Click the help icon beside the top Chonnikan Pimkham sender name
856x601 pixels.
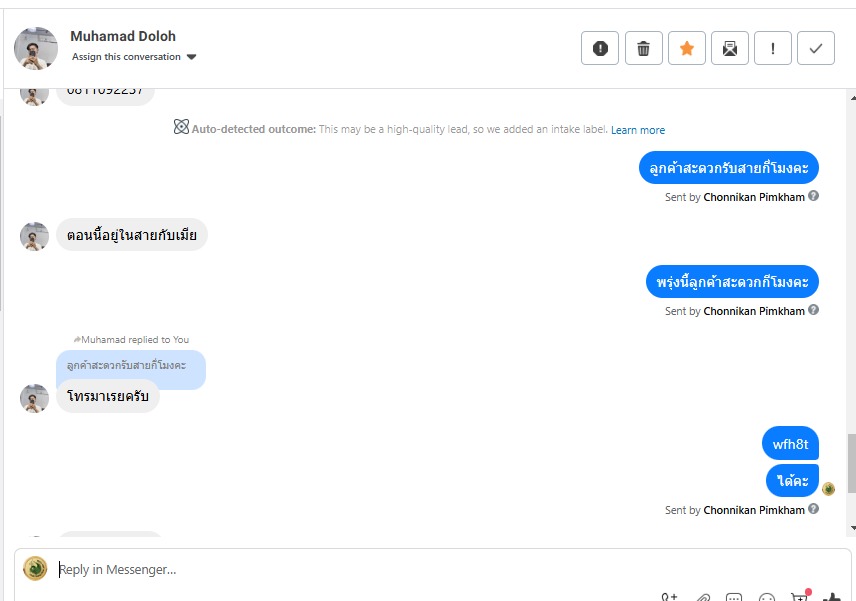tap(813, 196)
